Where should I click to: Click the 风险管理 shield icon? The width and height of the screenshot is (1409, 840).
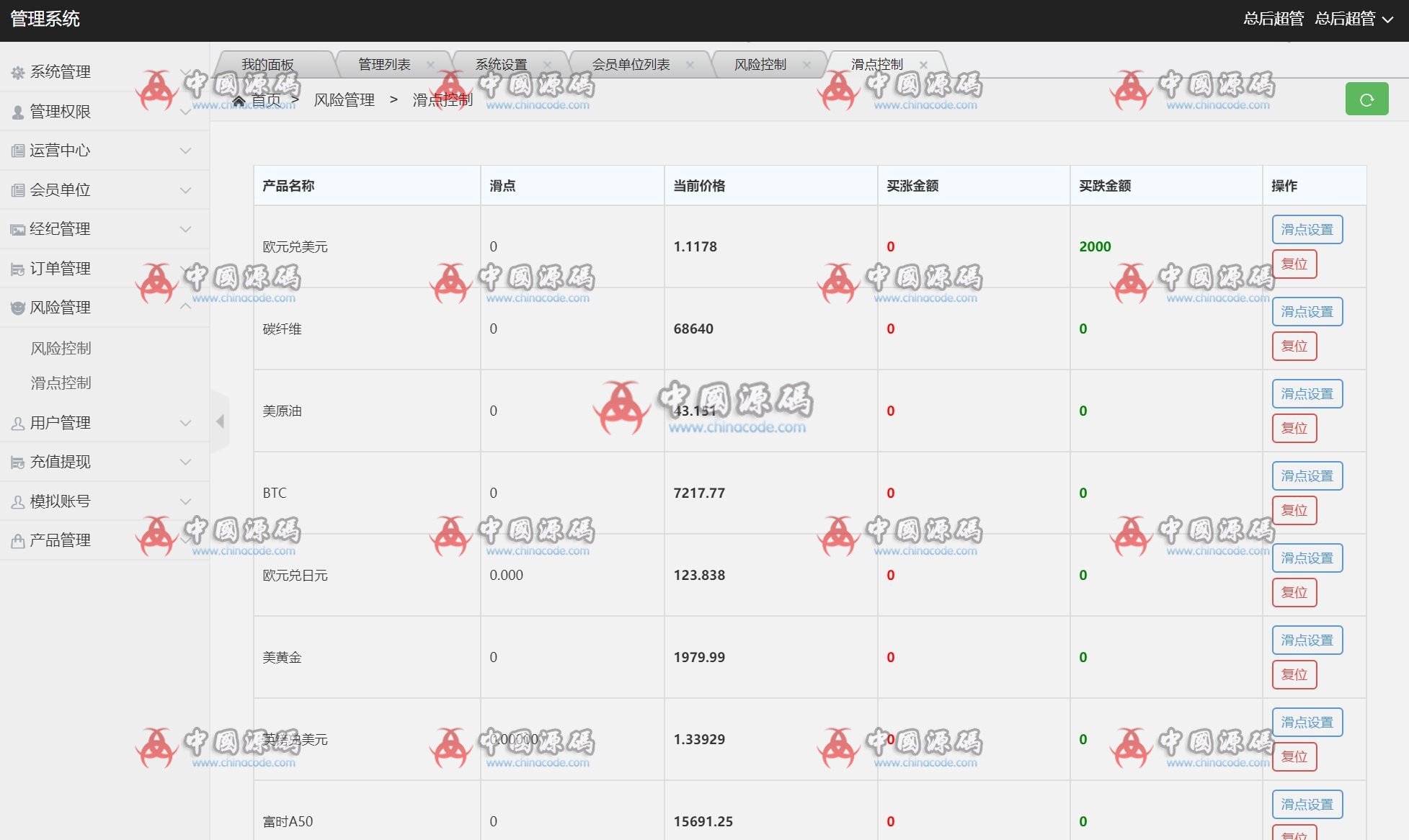pos(16,307)
